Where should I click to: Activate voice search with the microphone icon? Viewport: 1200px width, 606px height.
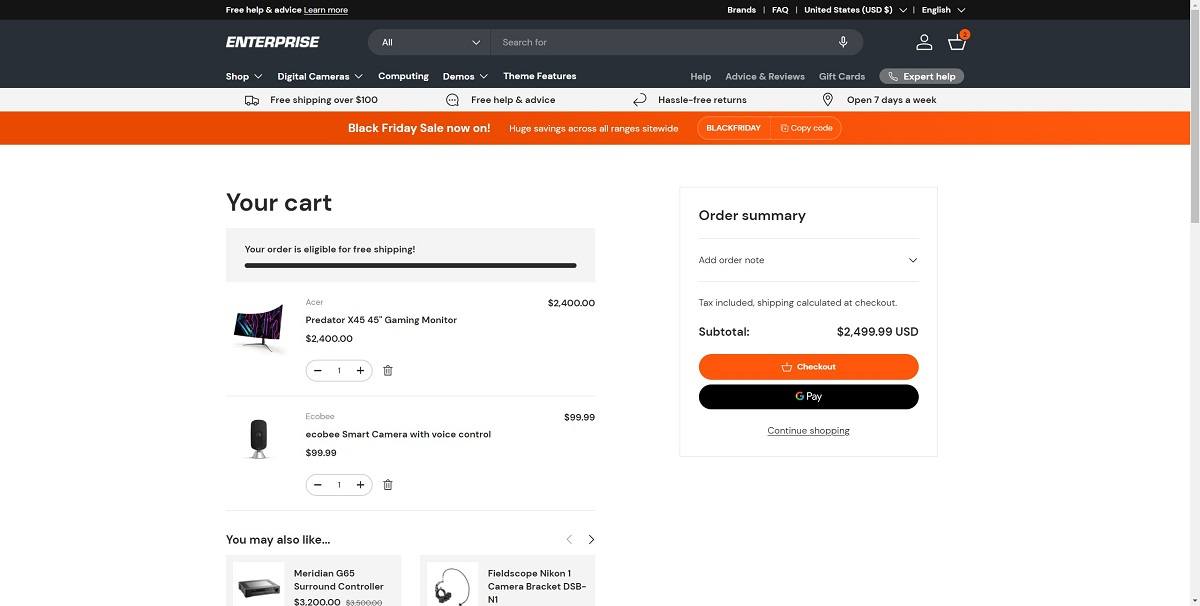(841, 41)
